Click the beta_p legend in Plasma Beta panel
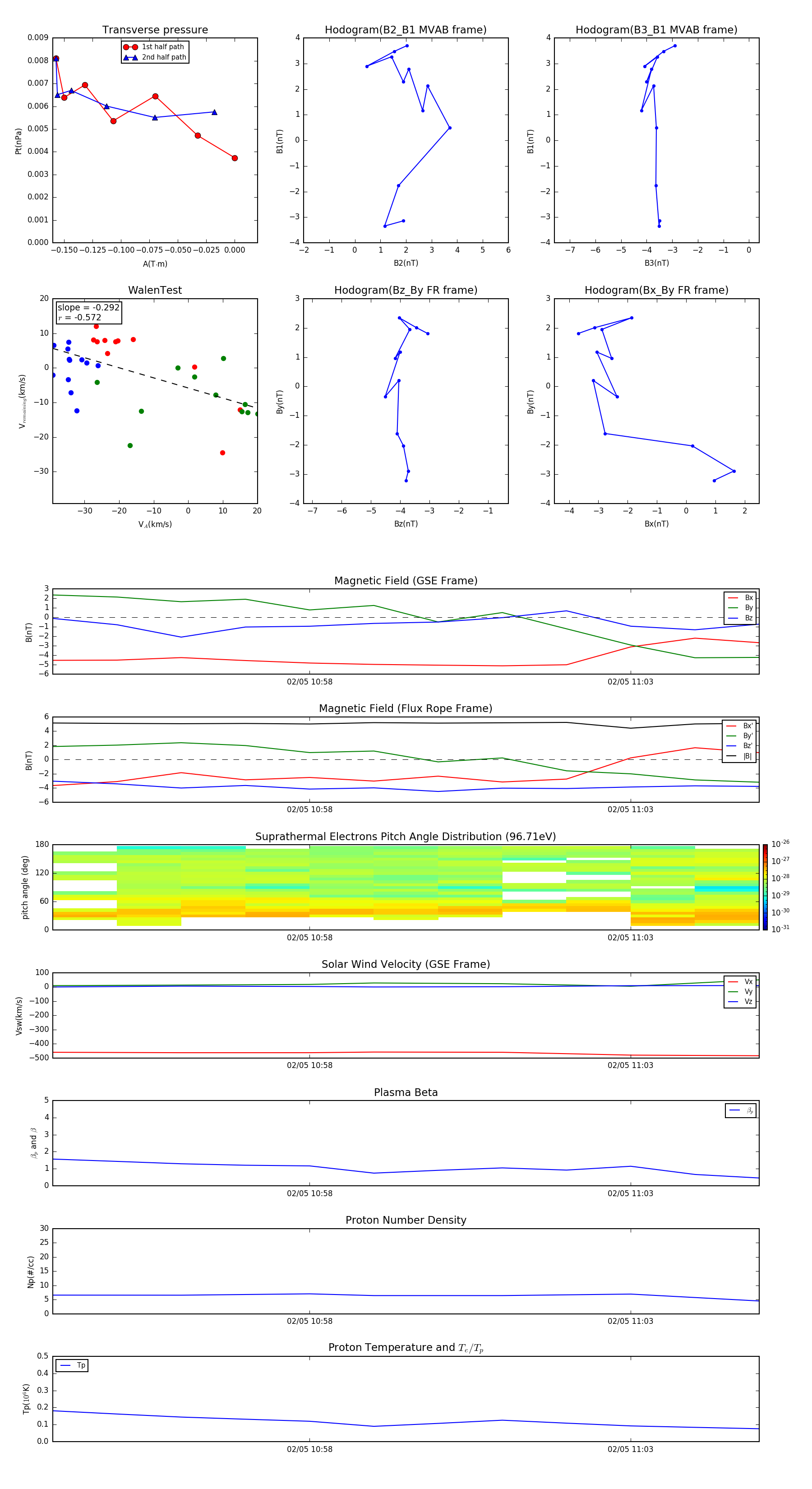This screenshot has width=812, height=1489. [x=741, y=1110]
